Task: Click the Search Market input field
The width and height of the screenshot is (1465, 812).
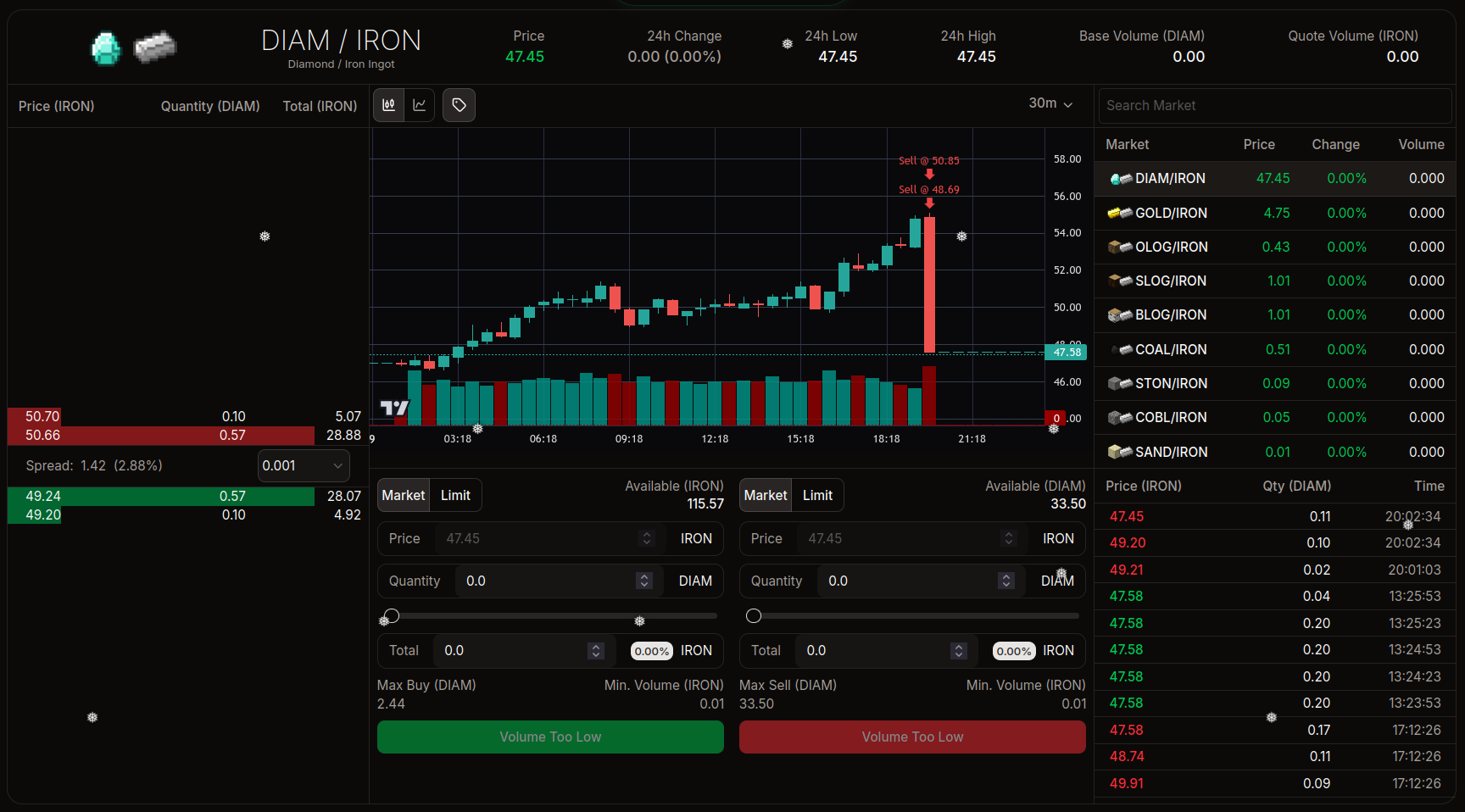Action: pos(1274,106)
